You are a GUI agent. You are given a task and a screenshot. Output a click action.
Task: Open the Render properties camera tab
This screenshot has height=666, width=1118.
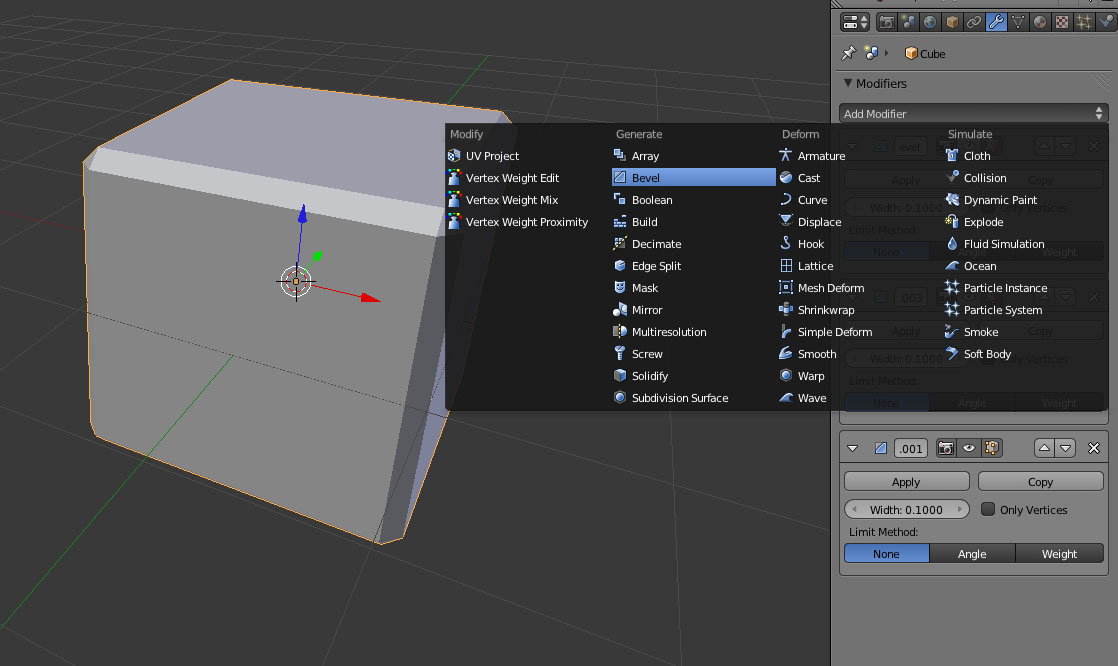(887, 22)
